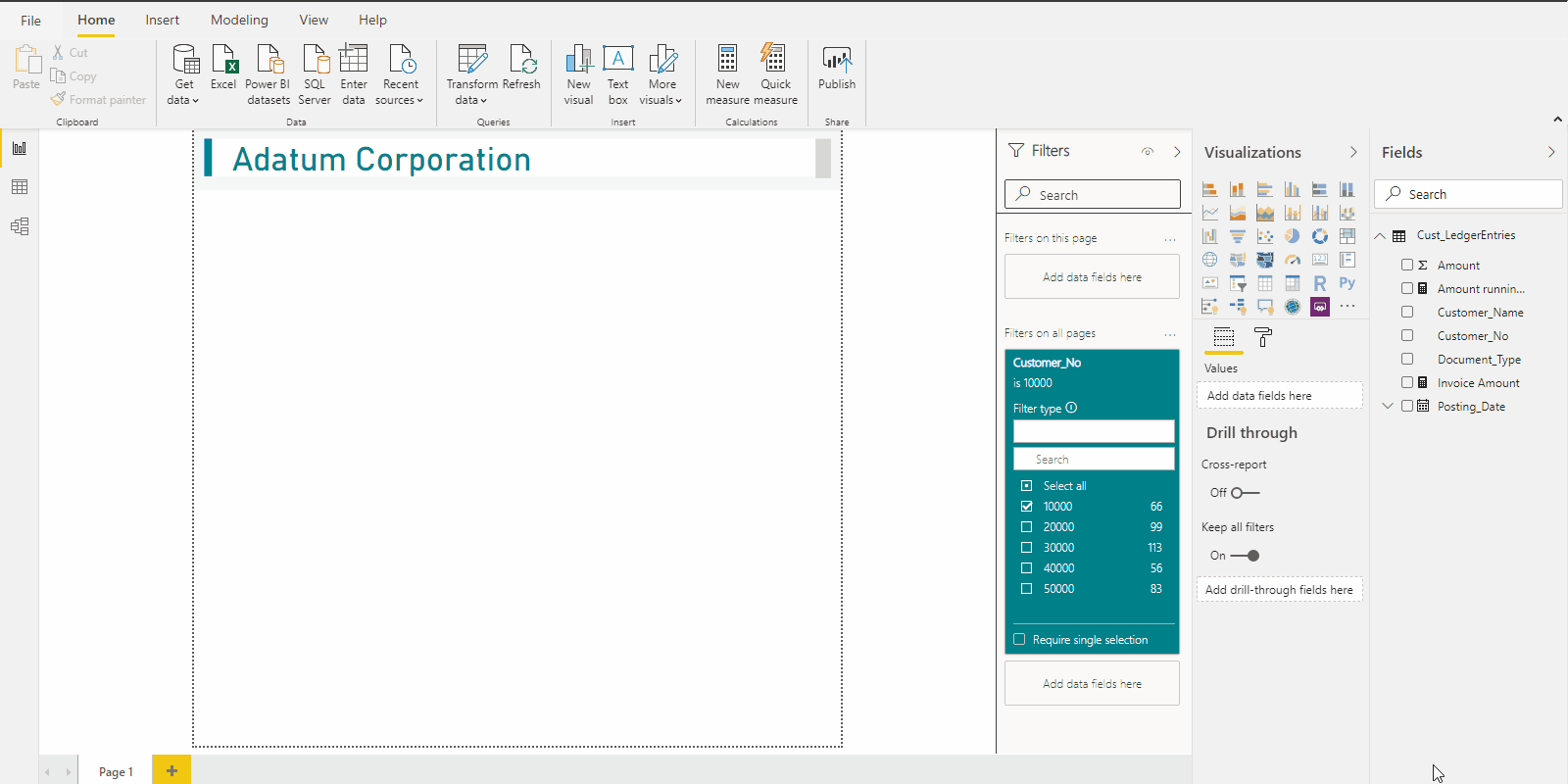Viewport: 1568px width, 784px height.
Task: Import data from Excel
Action: pos(223,69)
